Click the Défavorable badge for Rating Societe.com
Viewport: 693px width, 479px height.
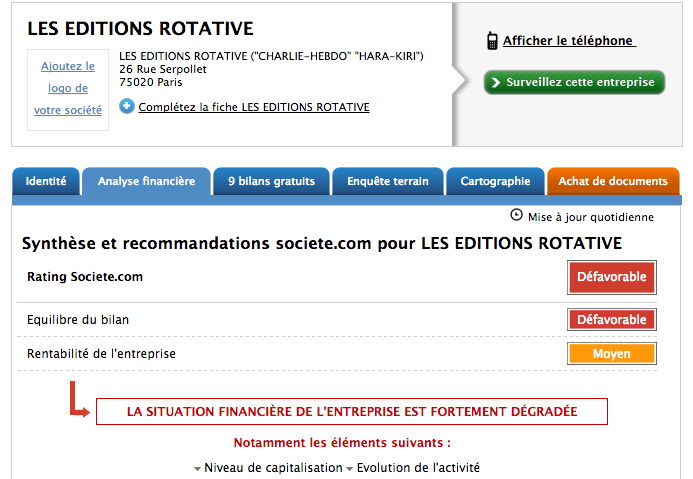tap(612, 277)
